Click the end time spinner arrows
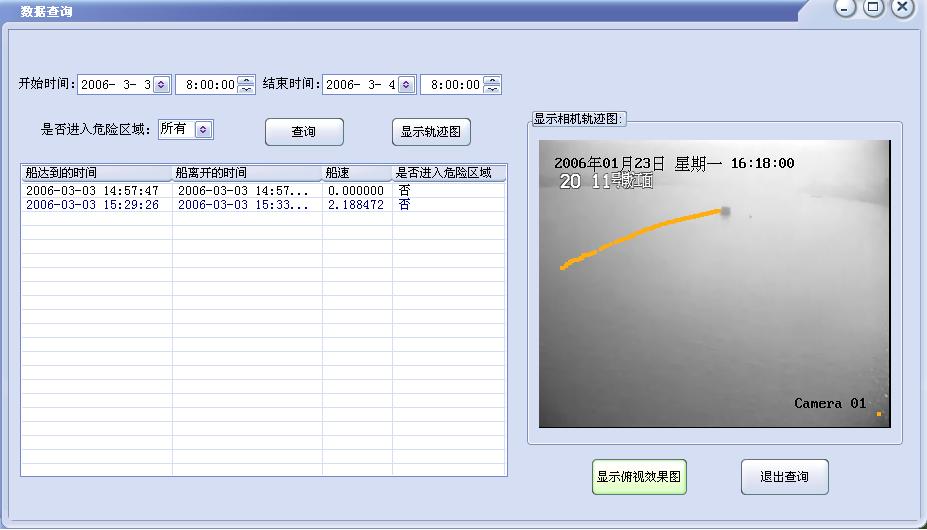The image size is (927, 530). tap(491, 85)
